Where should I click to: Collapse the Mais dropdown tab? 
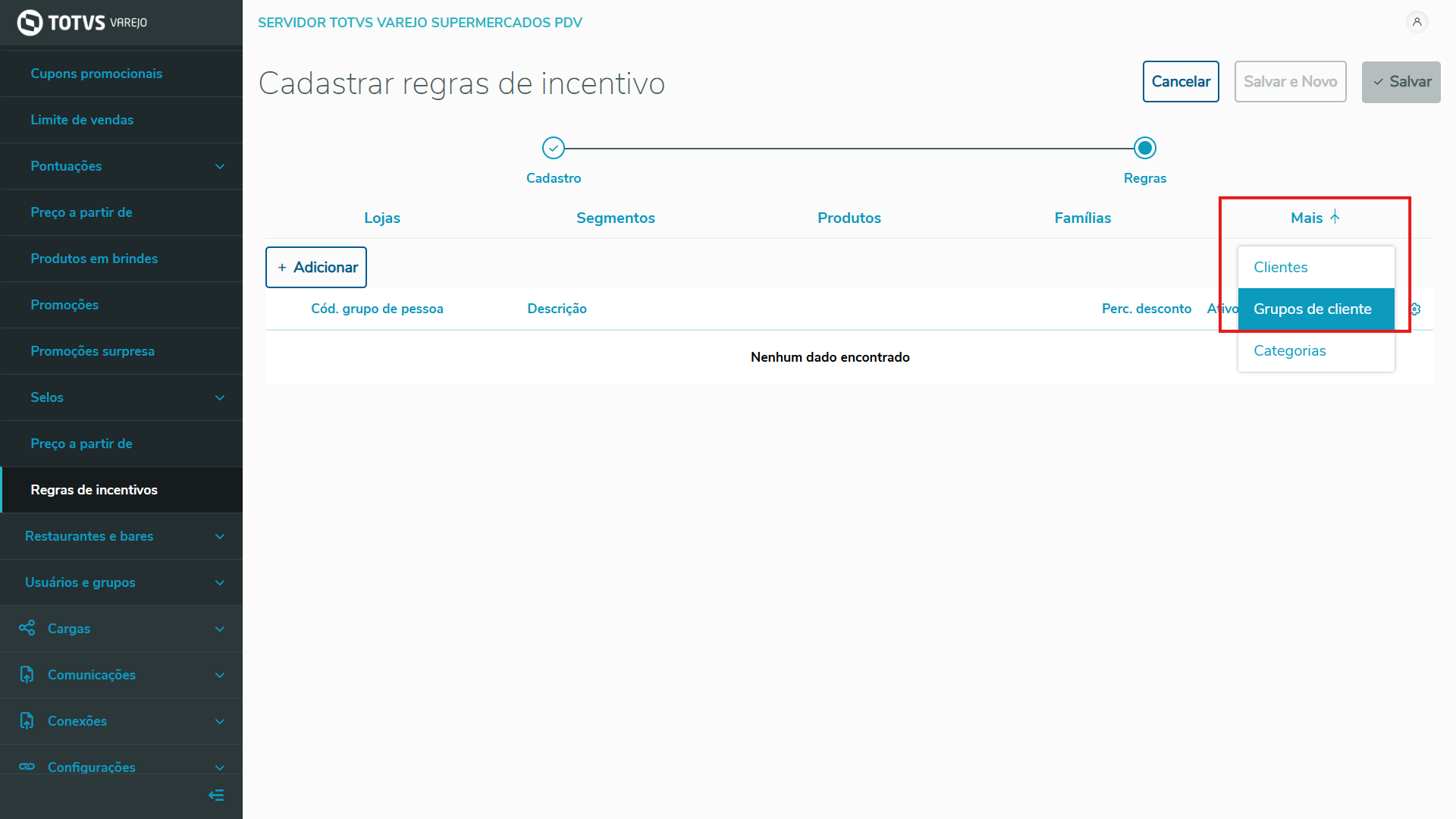(x=1315, y=218)
